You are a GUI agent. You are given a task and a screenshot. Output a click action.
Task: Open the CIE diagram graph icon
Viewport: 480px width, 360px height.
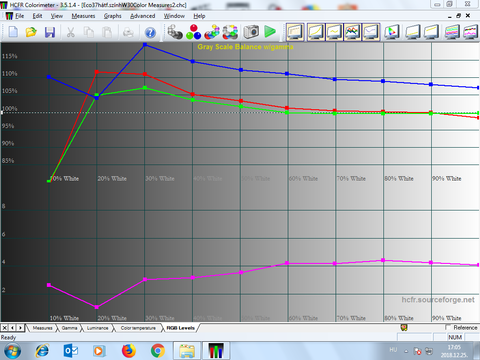point(392,32)
